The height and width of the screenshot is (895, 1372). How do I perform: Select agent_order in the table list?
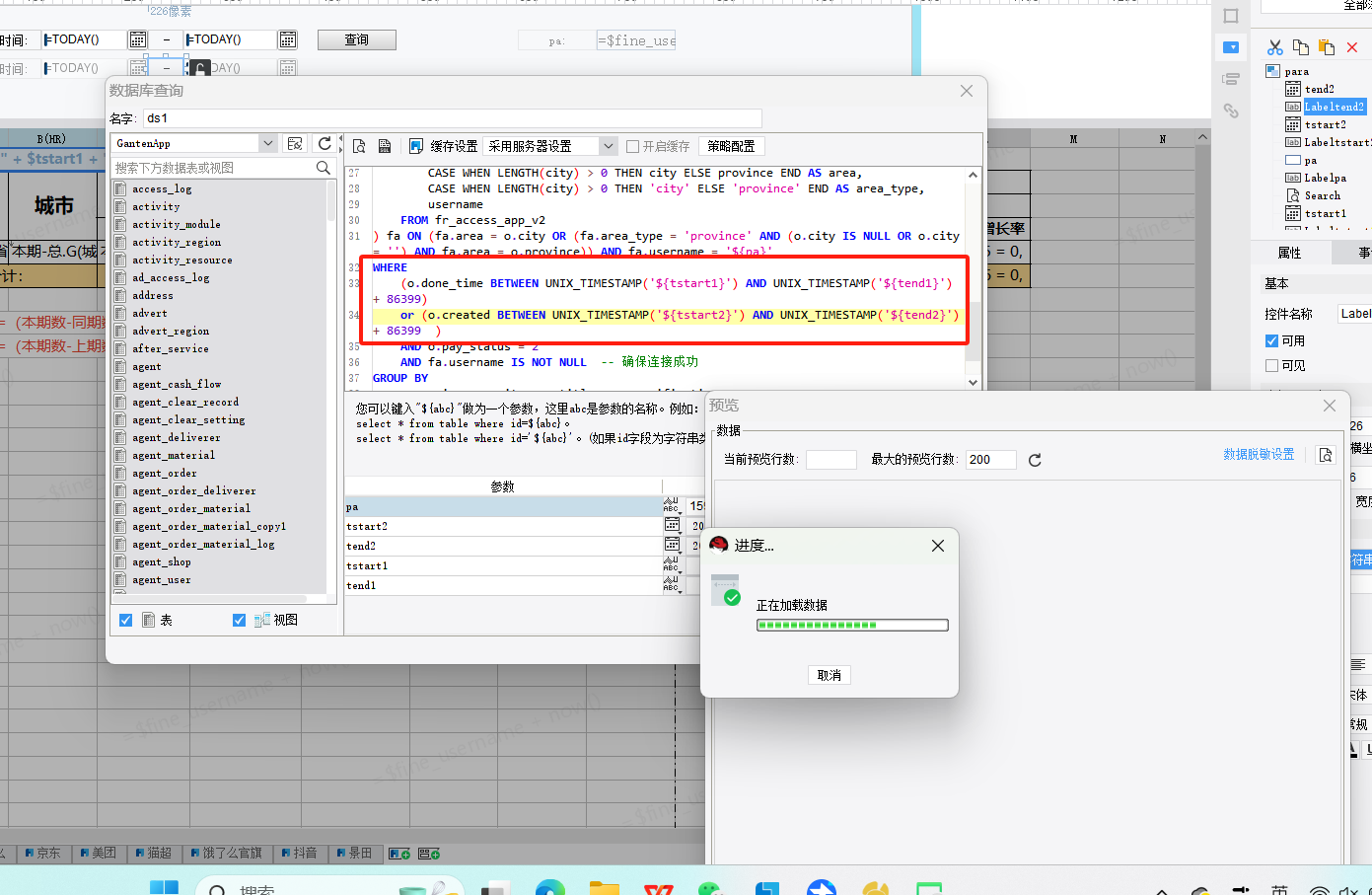(164, 474)
